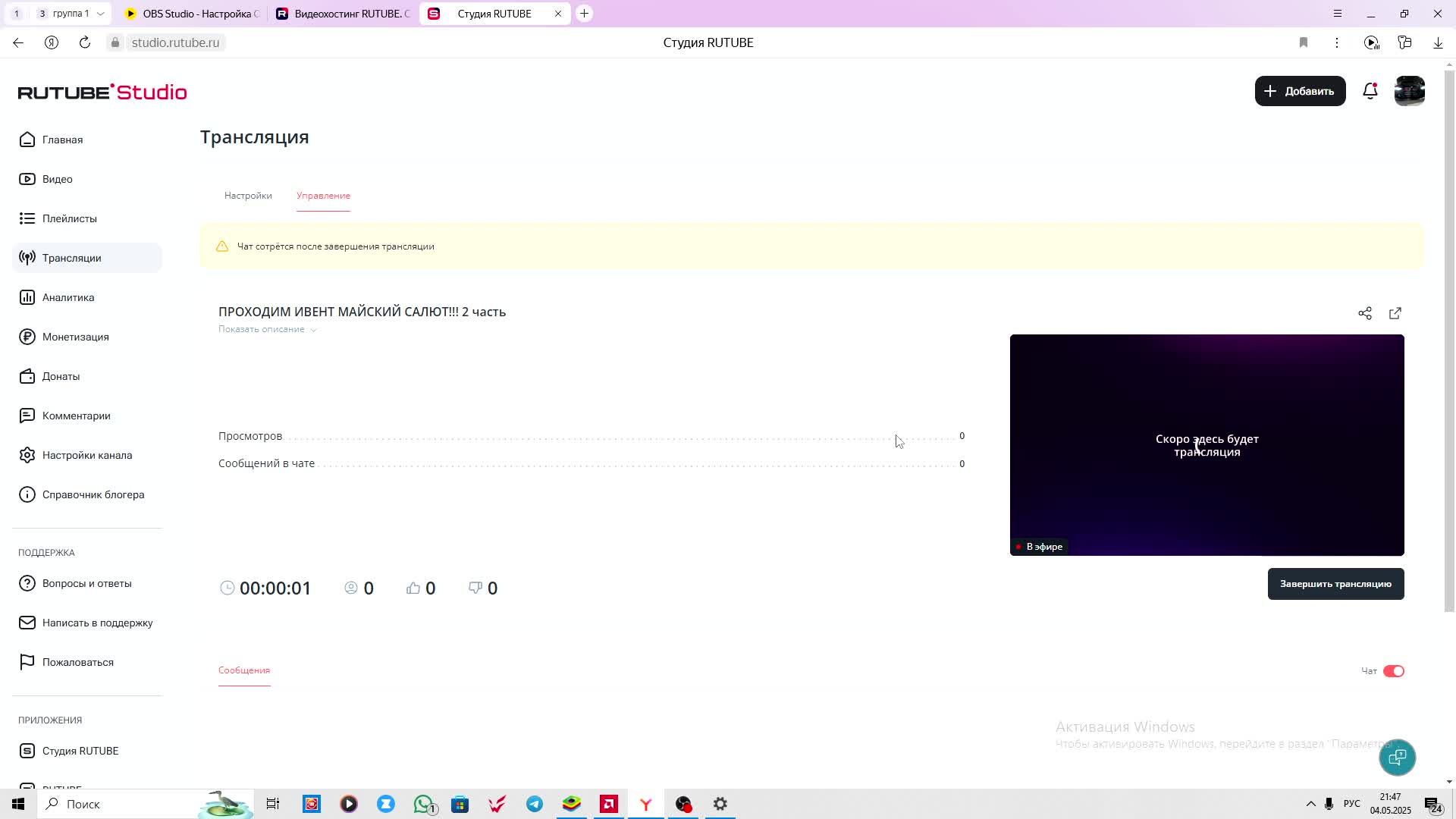Image resolution: width=1456 pixels, height=819 pixels.
Task: Go back in browser
Action: (18, 42)
